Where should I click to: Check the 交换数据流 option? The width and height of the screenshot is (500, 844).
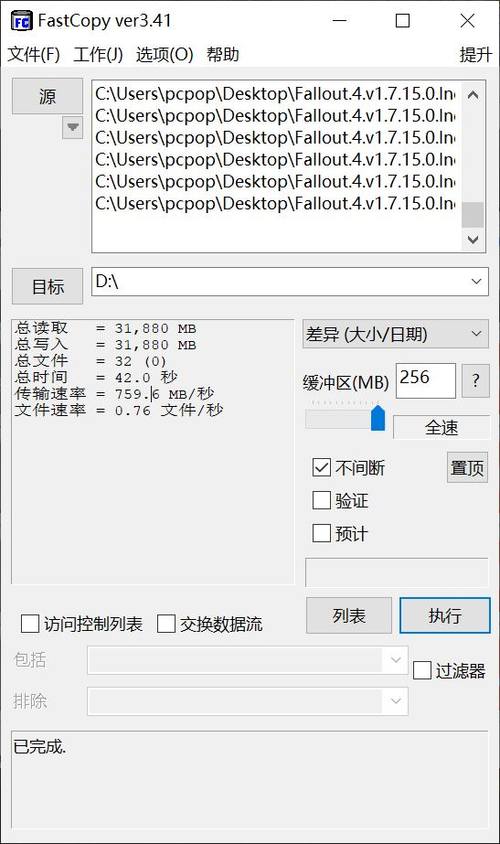[x=166, y=624]
